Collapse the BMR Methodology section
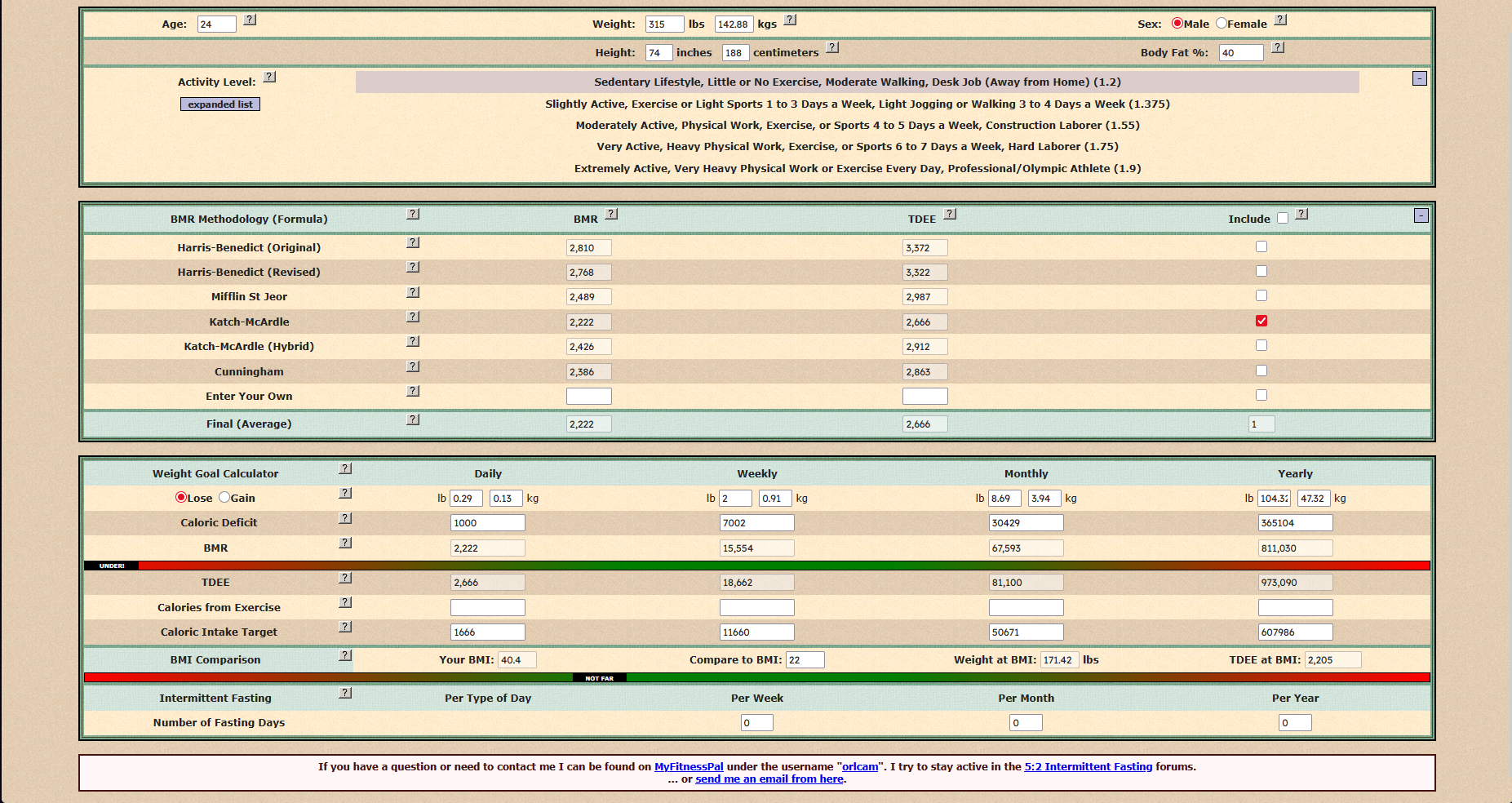The height and width of the screenshot is (803, 1512). pyautogui.click(x=1421, y=215)
